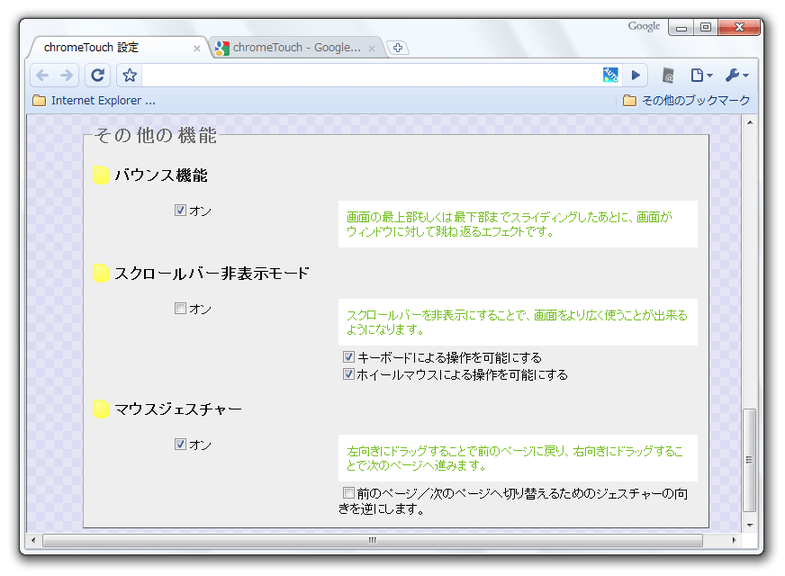This screenshot has width=785, height=576.
Task: Click the scrollbar-hiding description text
Action: (x=517, y=322)
